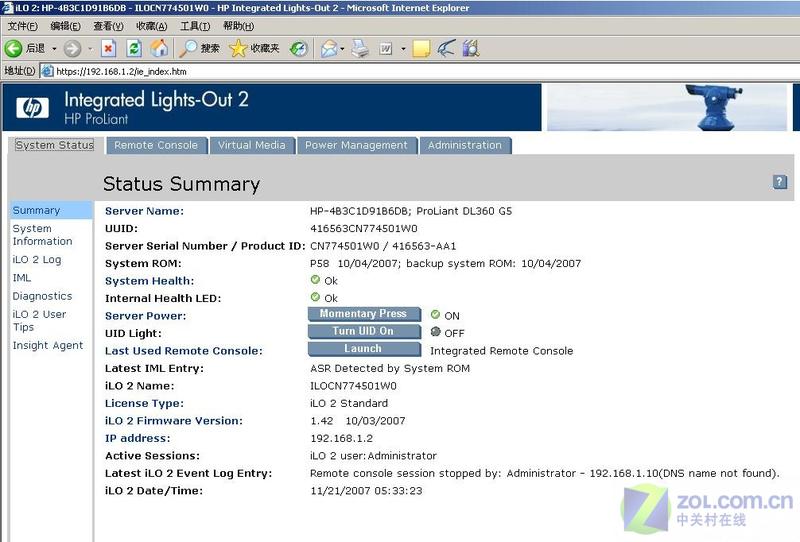Open Back button history dropdown arrow
The height and width of the screenshot is (542, 800).
point(54,49)
